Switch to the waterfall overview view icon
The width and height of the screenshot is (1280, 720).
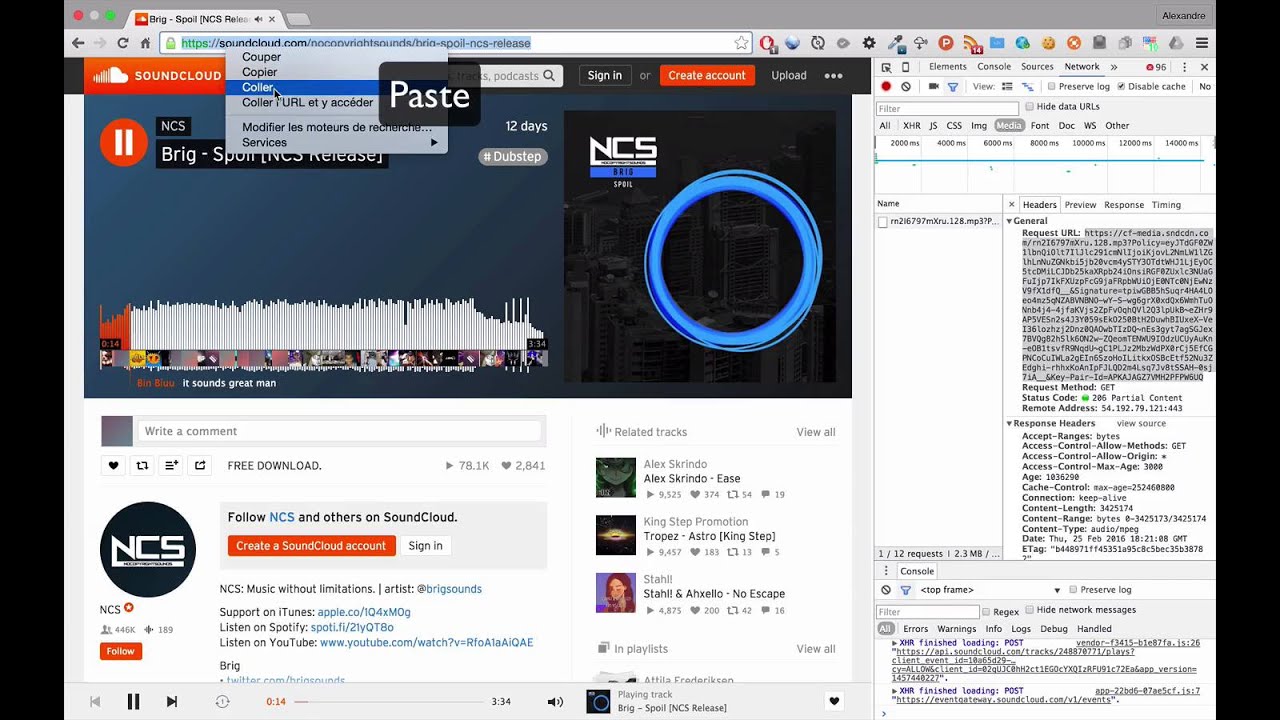(1027, 87)
